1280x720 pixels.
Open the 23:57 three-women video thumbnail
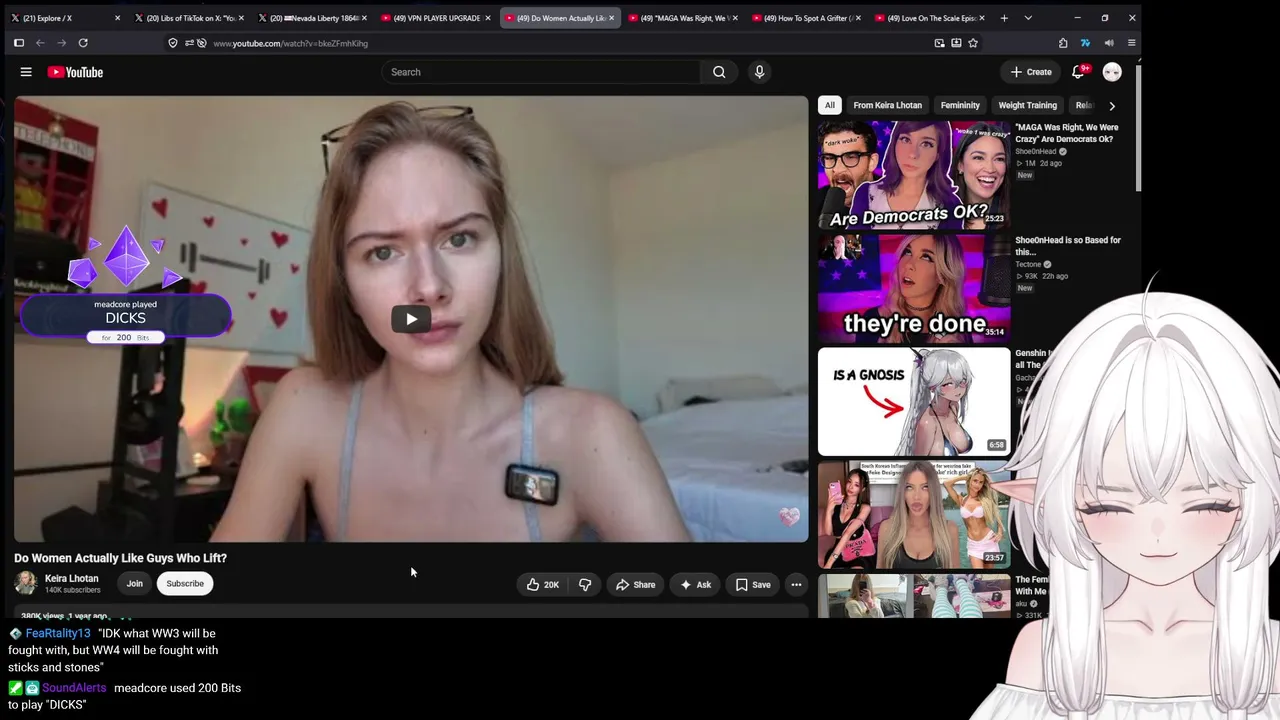pos(914,514)
